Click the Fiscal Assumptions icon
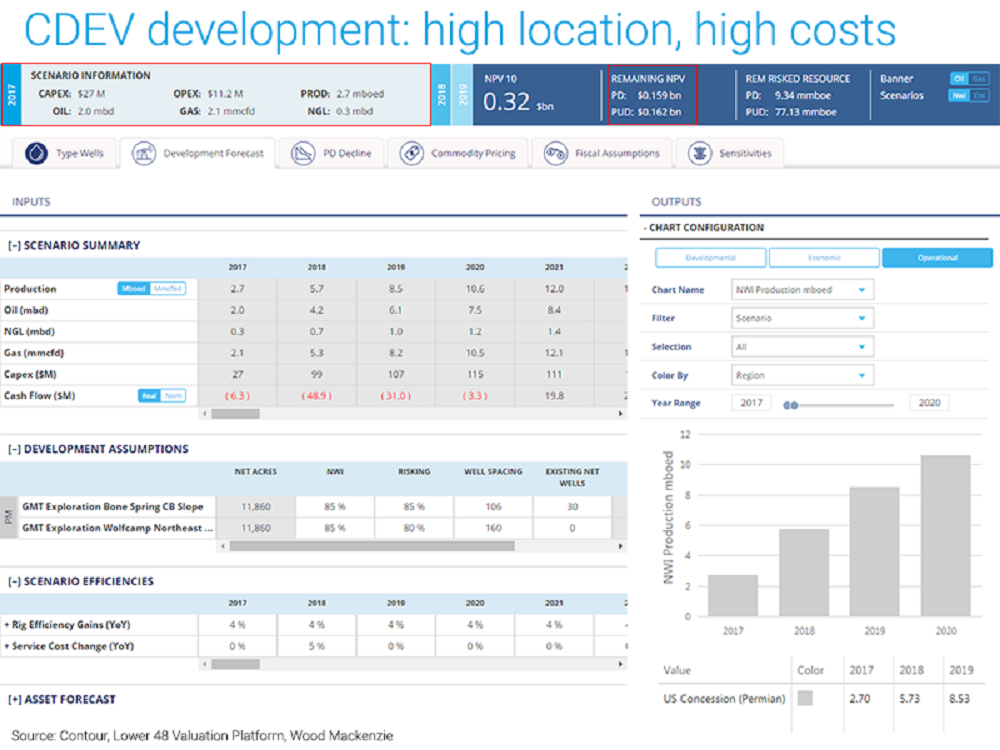This screenshot has height=750, width=1000. tap(557, 153)
